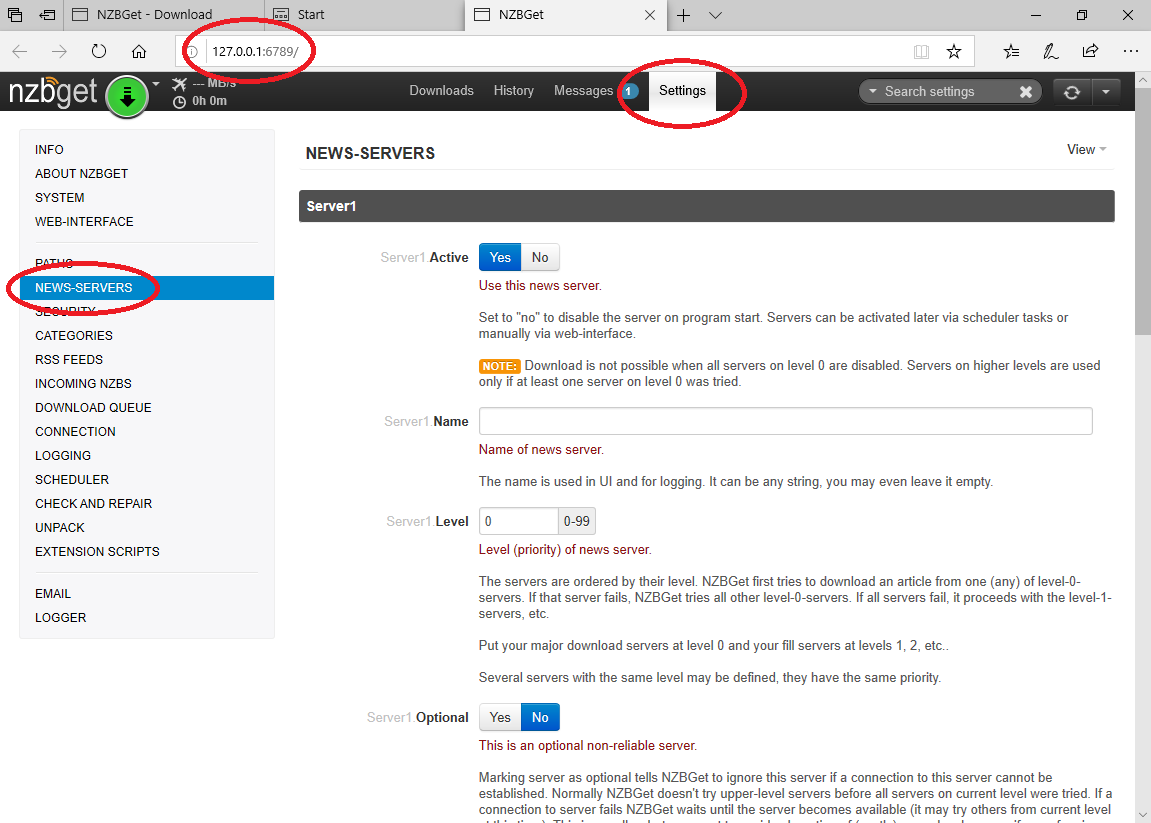The height and width of the screenshot is (823, 1151).
Task: Click the Share page icon
Action: [x=1090, y=51]
